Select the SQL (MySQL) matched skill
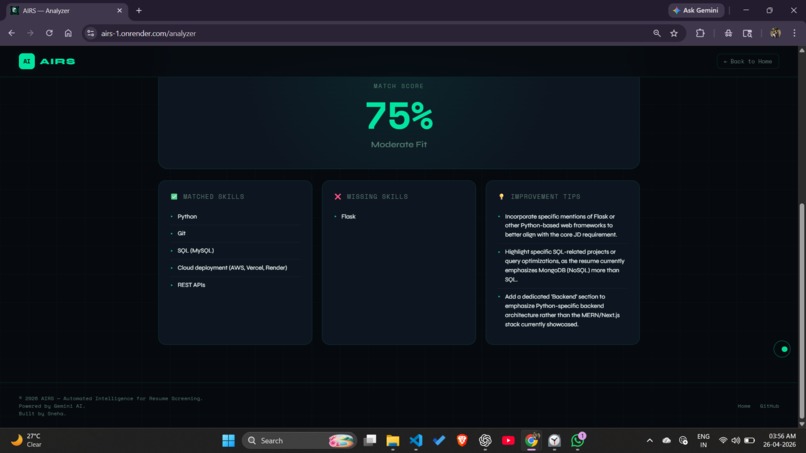 coord(195,250)
